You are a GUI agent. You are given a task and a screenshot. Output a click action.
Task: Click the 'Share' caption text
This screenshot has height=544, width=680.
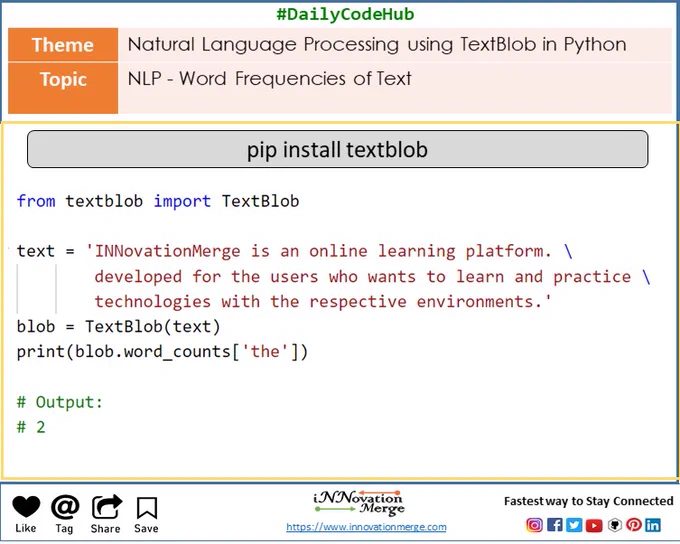(105, 528)
